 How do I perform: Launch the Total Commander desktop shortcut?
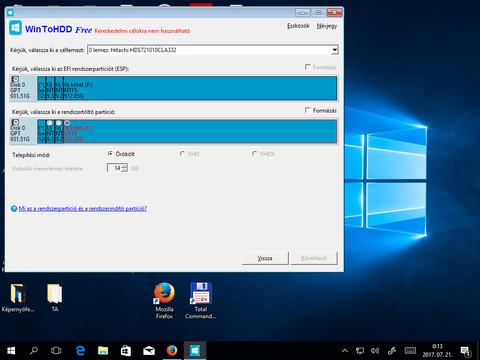[x=201, y=301]
